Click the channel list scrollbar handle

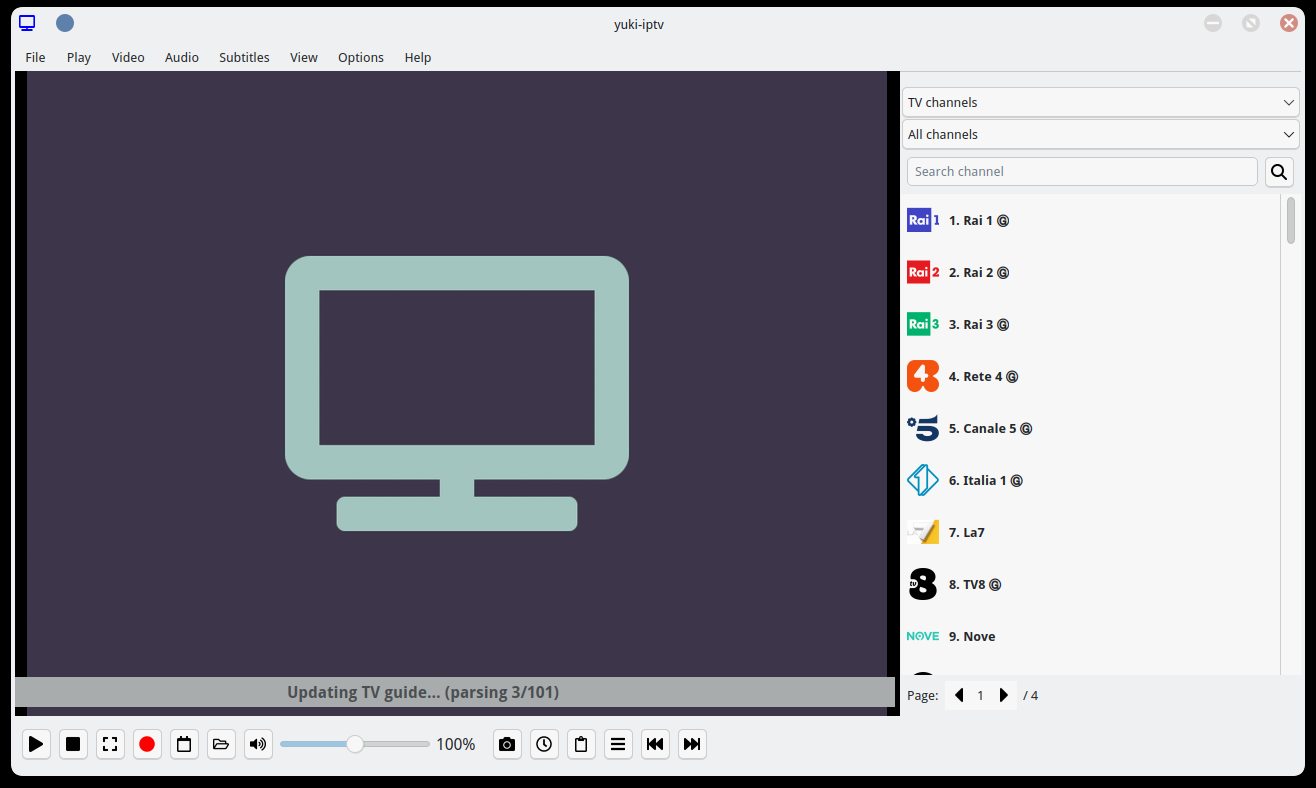pyautogui.click(x=1290, y=220)
